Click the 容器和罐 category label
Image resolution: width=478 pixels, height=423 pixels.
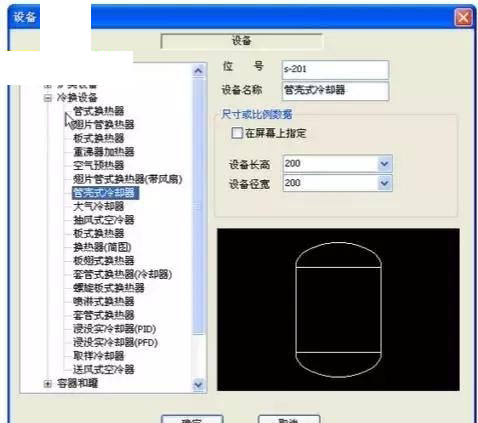tap(77, 384)
